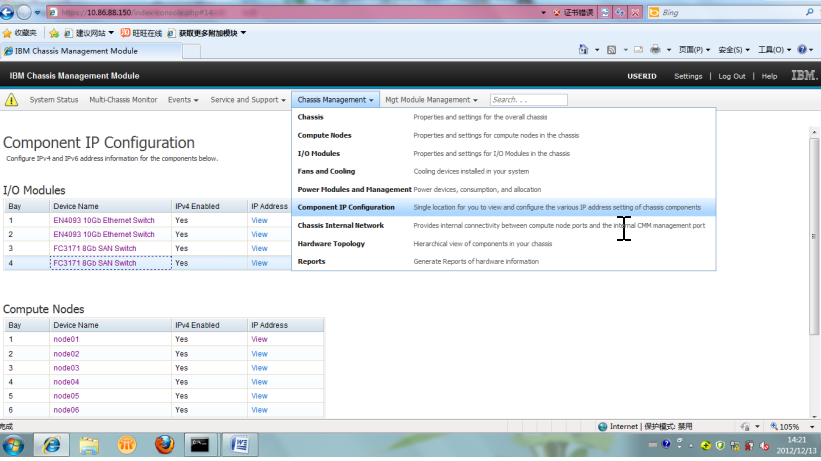Open the Safety (安全) dropdown menu
Image resolution: width=821 pixels, height=461 pixels.
point(734,50)
